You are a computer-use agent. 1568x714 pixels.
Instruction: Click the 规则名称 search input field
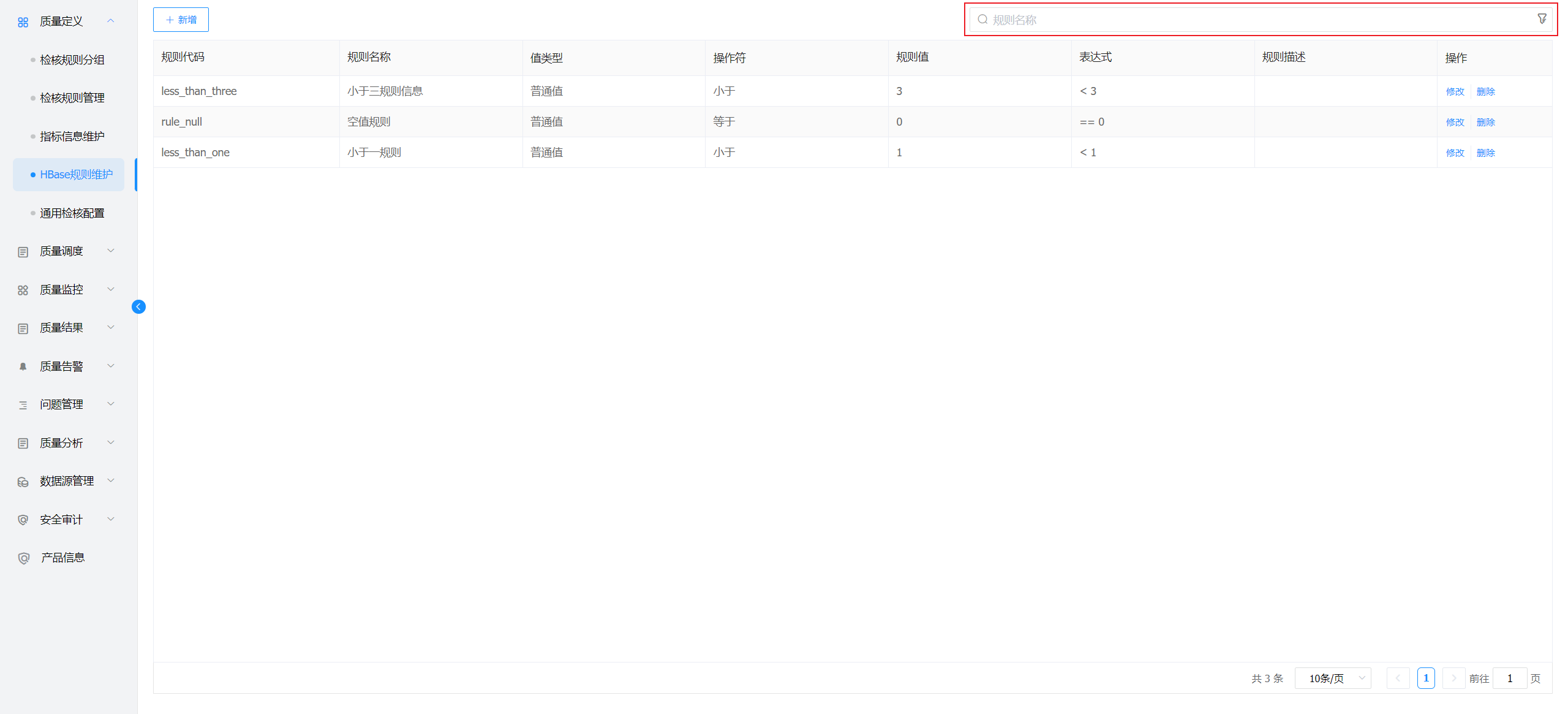pos(1256,20)
